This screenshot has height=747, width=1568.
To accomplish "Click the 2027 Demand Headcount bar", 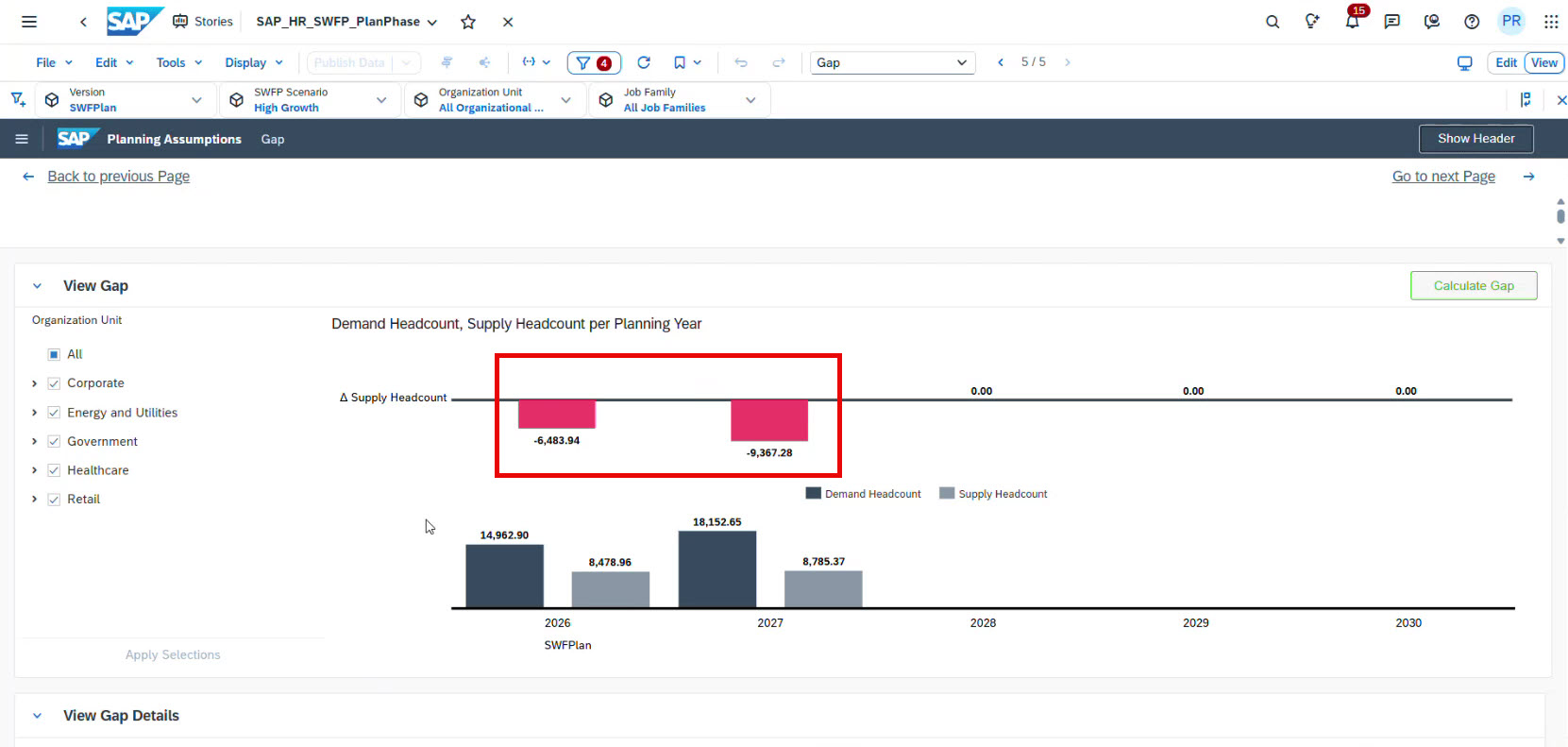I will (717, 569).
